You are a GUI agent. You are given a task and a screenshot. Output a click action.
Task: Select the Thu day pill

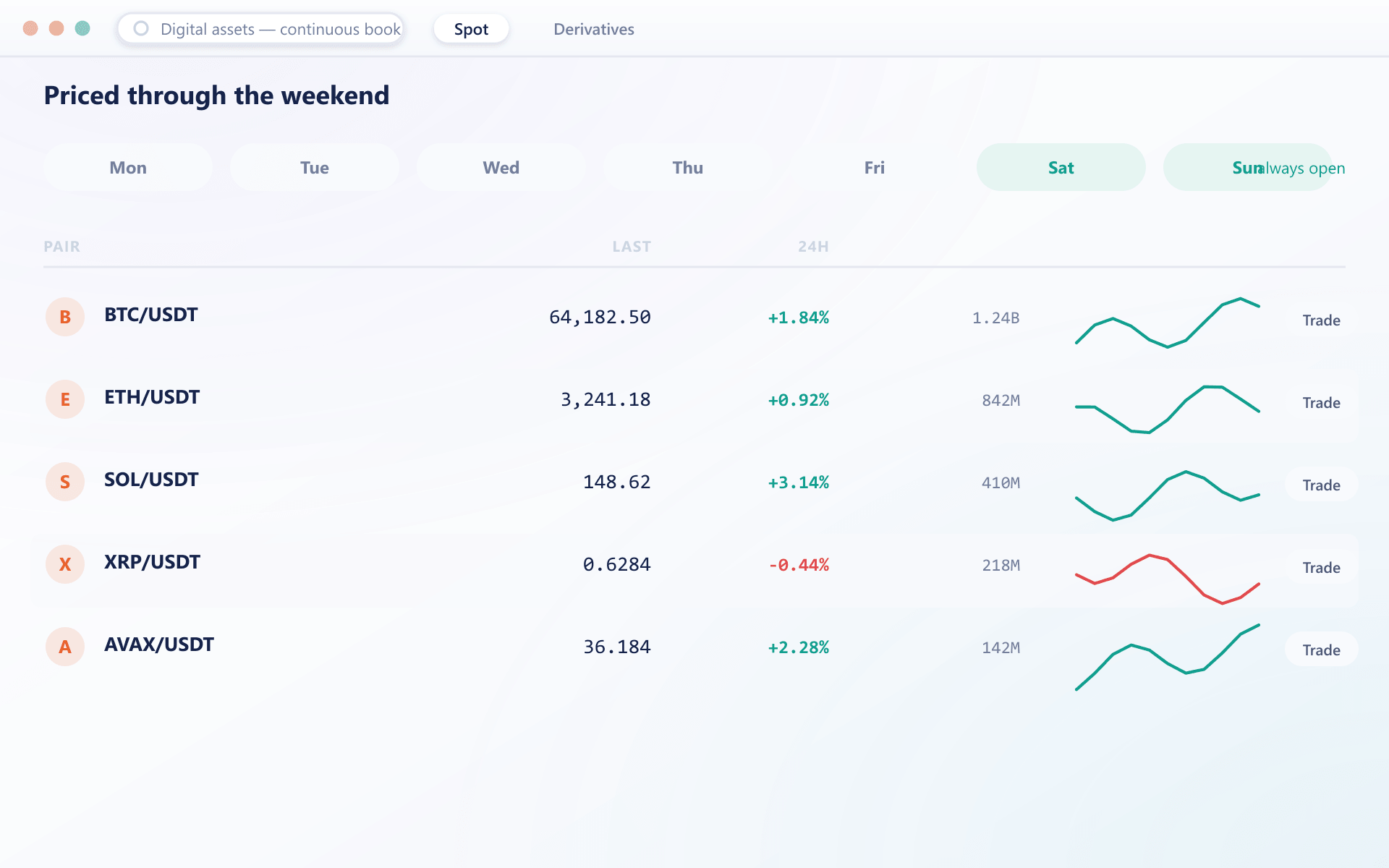(x=688, y=167)
